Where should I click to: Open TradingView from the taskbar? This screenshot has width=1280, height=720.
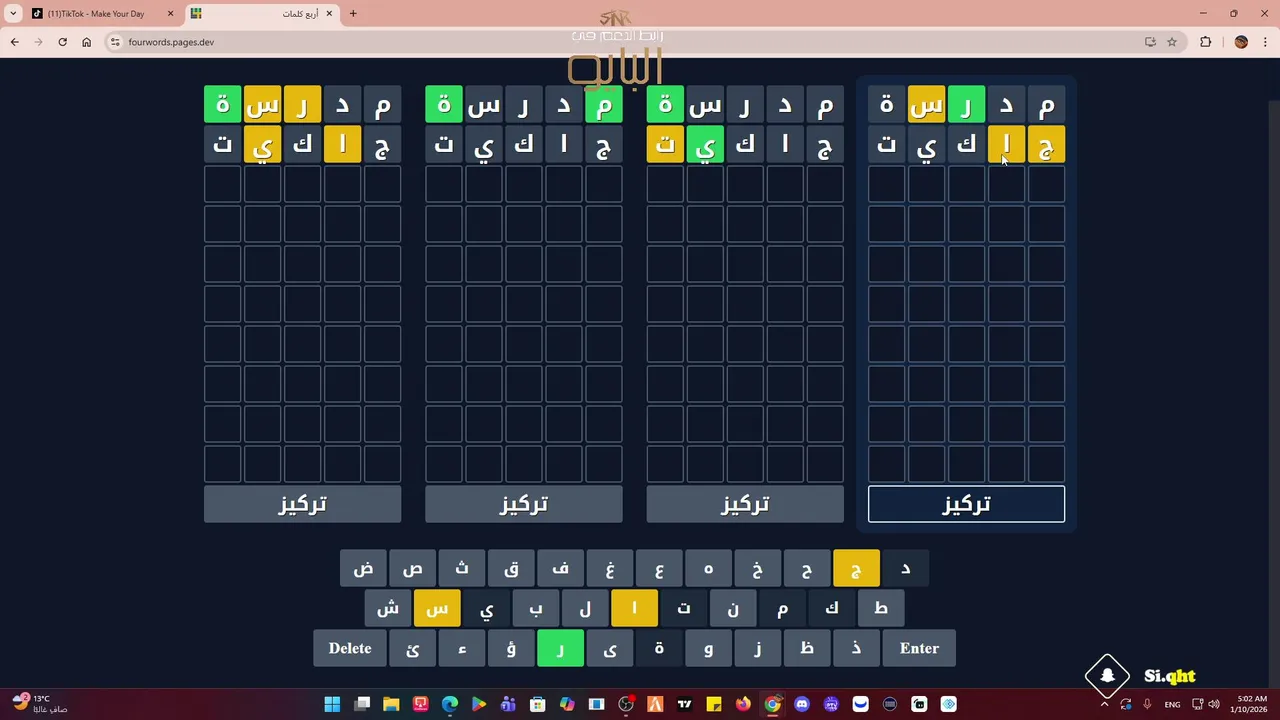click(x=684, y=704)
